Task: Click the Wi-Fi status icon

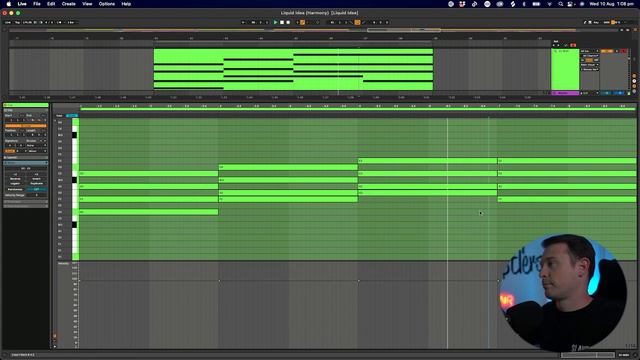Action: coord(549,4)
